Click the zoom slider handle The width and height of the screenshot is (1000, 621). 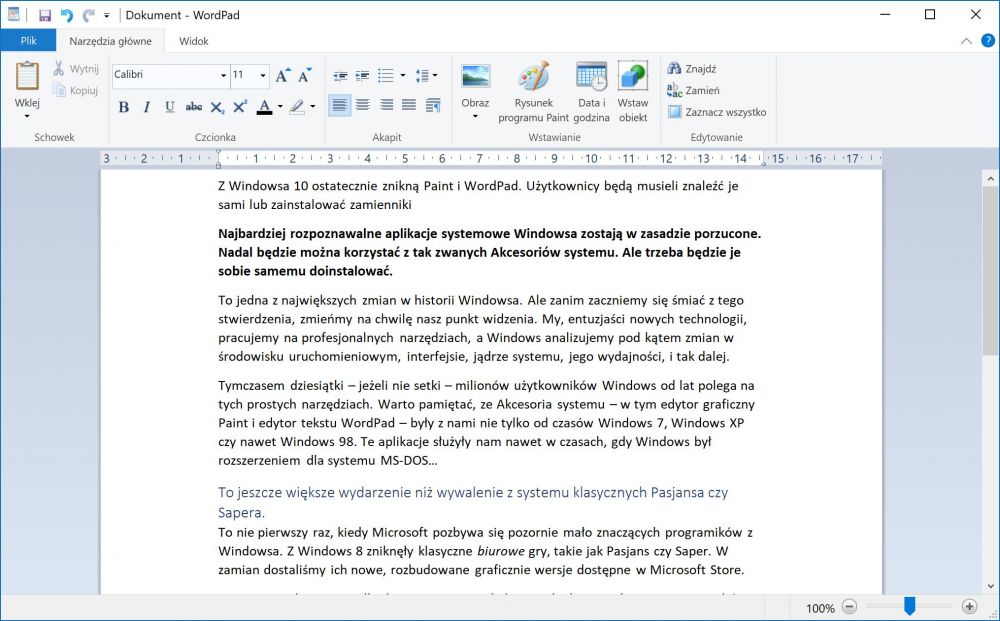[x=909, y=606]
